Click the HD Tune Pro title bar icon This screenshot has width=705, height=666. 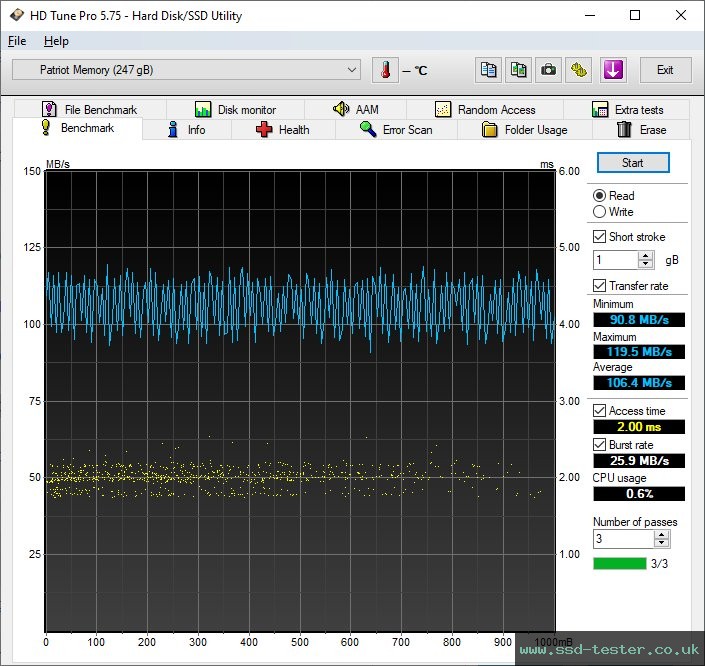17,15
